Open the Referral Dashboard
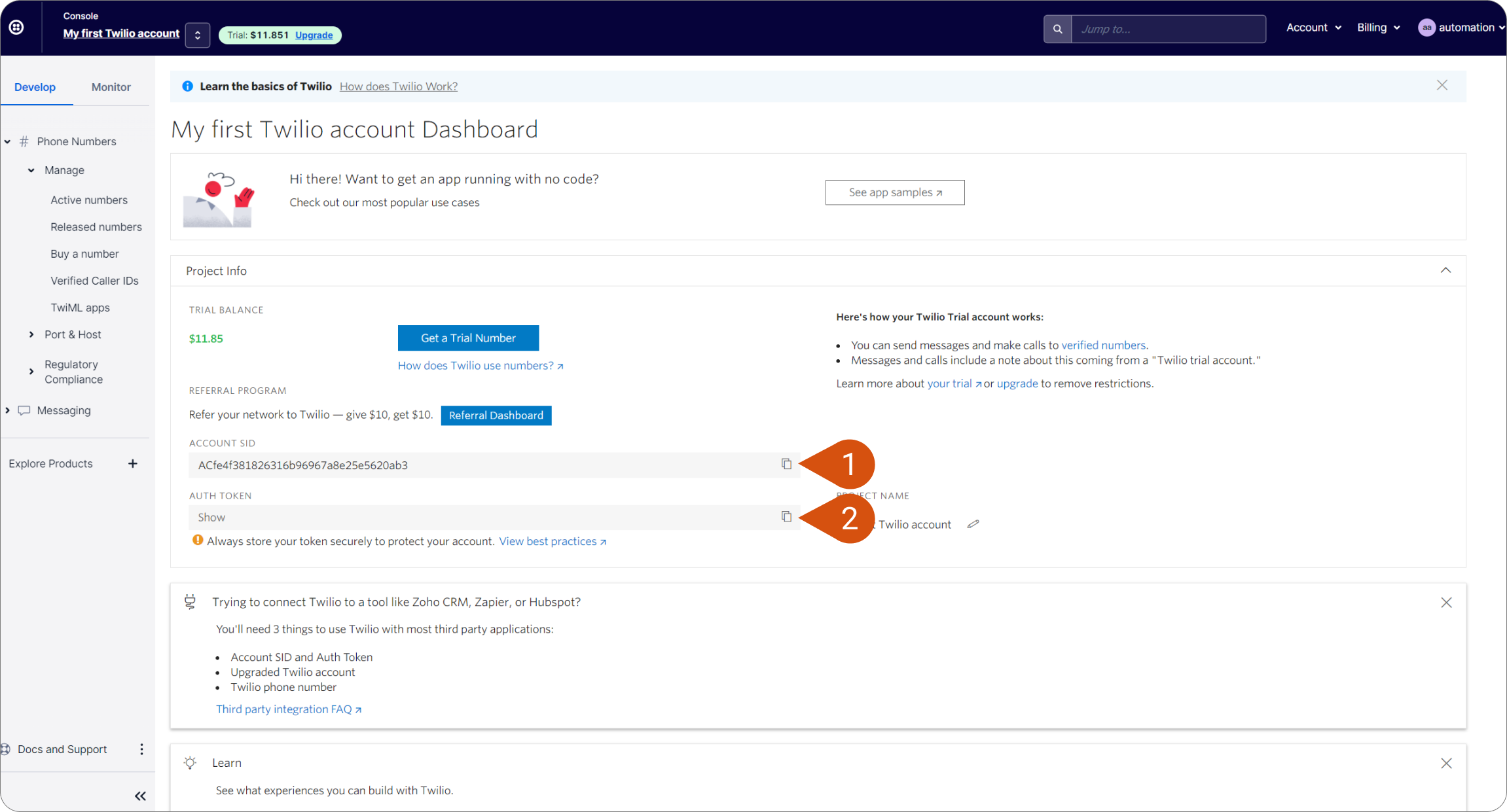This screenshot has height=812, width=1507. 496,415
